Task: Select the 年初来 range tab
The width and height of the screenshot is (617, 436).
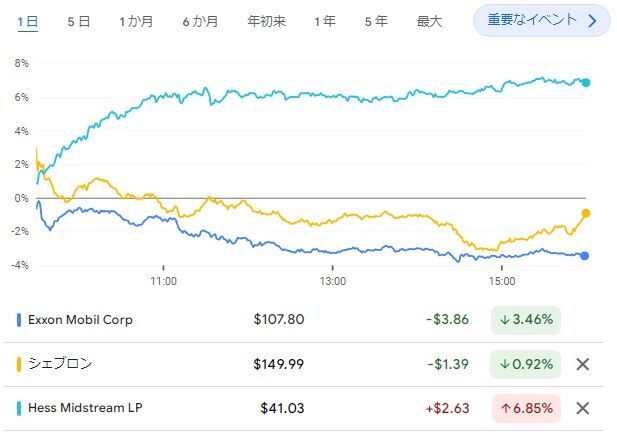Action: pos(265,20)
